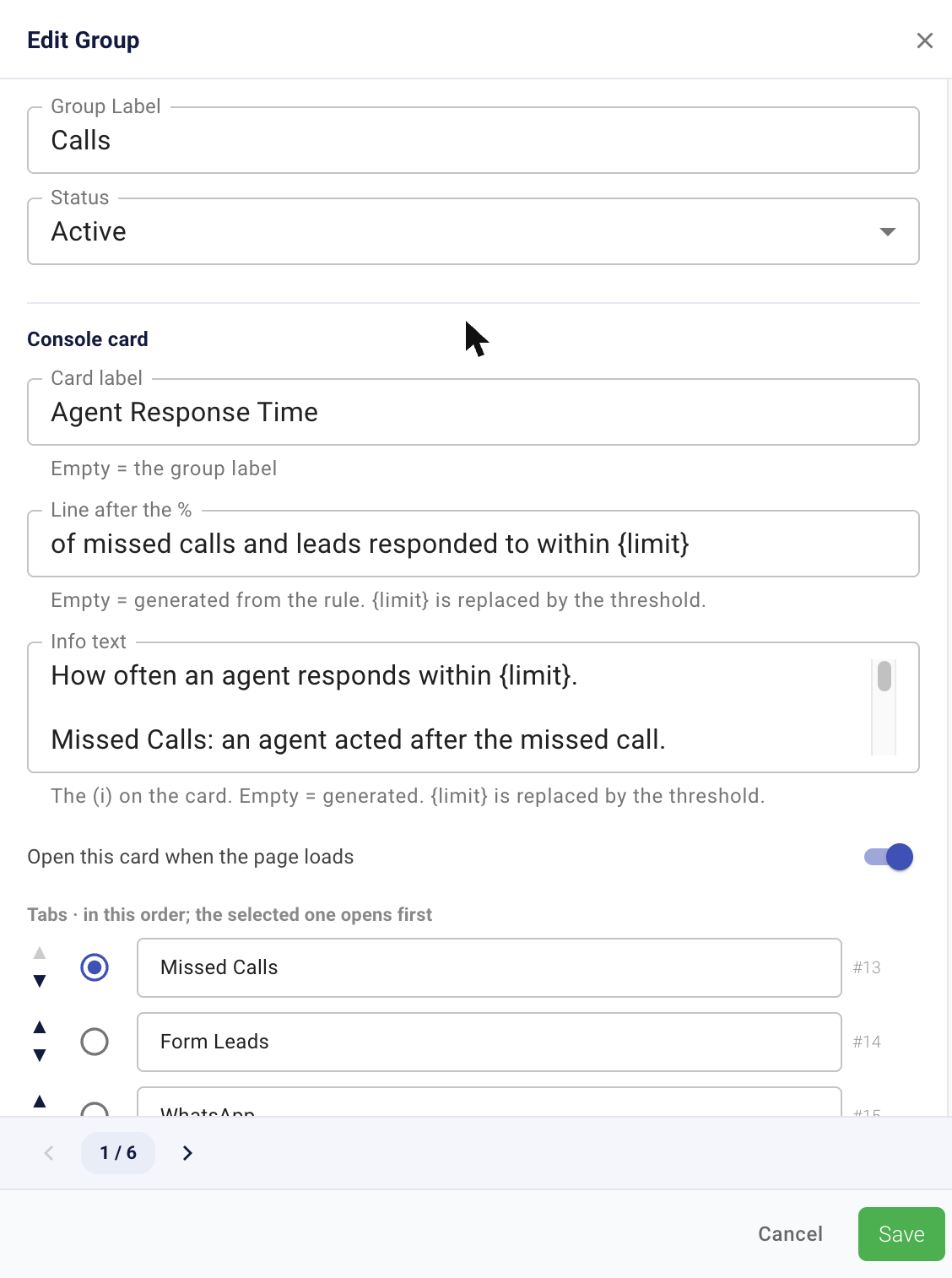
Task: Go to previous page with left chevron
Action: (x=49, y=1153)
